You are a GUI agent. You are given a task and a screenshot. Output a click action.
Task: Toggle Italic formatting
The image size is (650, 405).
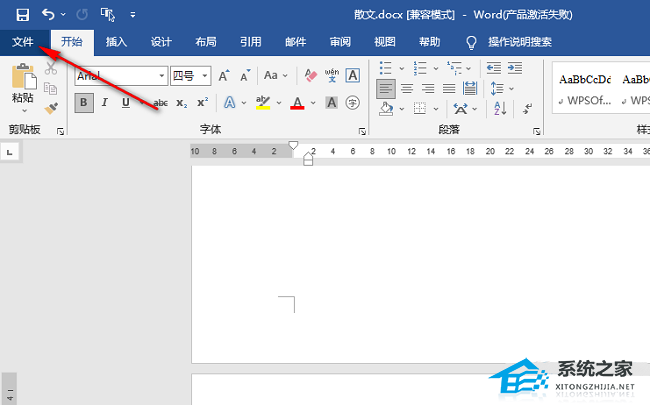[105, 102]
